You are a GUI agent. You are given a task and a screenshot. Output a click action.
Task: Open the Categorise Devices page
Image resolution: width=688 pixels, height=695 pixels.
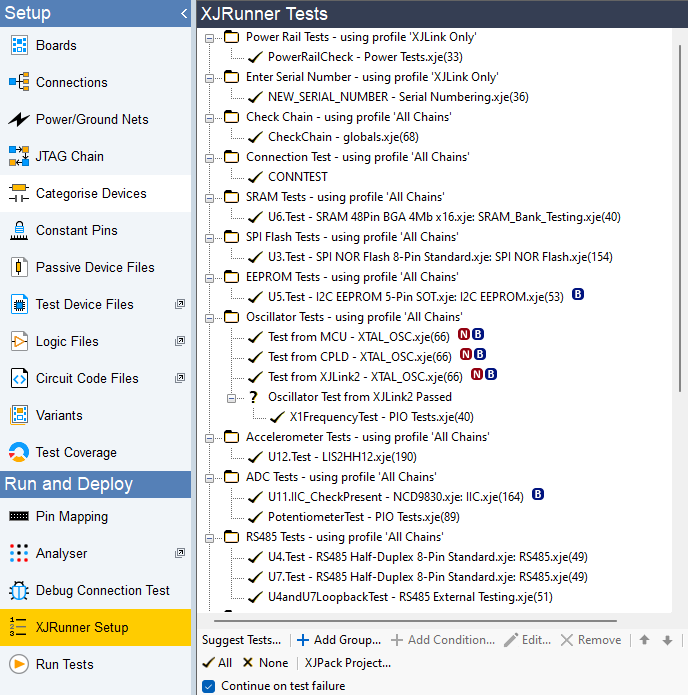[x=91, y=193]
